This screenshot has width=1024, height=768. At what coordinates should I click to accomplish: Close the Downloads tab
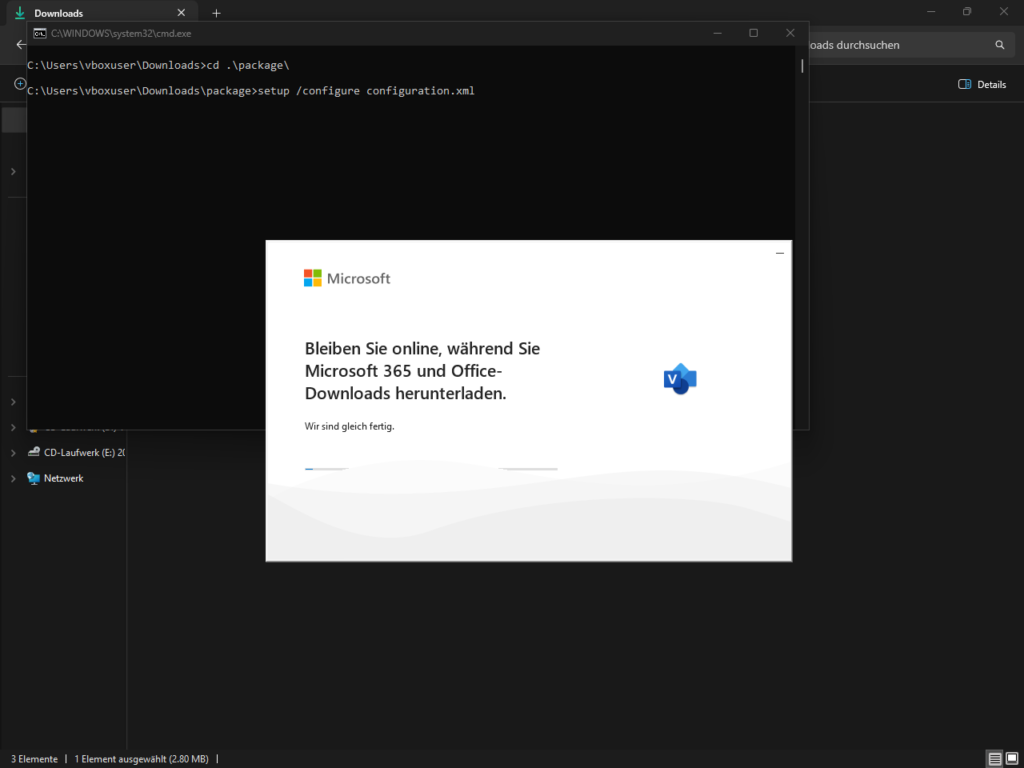(181, 13)
